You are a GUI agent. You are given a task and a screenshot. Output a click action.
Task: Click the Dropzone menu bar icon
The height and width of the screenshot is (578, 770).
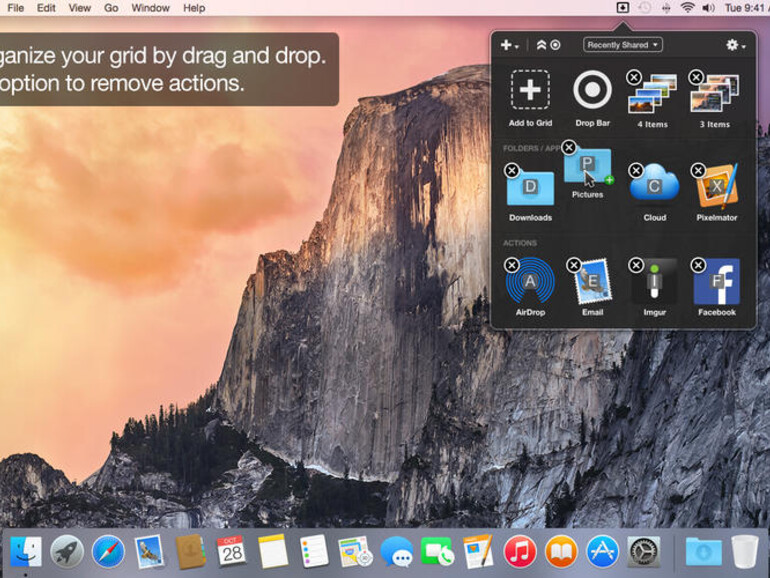623,8
